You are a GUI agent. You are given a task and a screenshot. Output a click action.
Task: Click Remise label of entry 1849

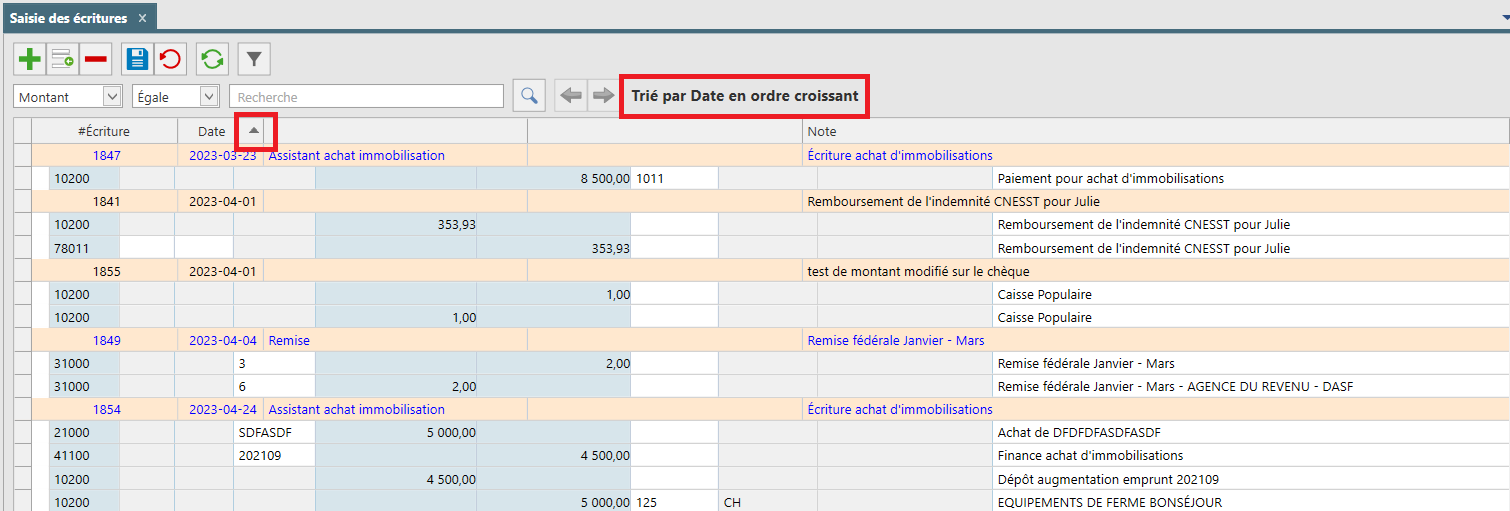289,340
